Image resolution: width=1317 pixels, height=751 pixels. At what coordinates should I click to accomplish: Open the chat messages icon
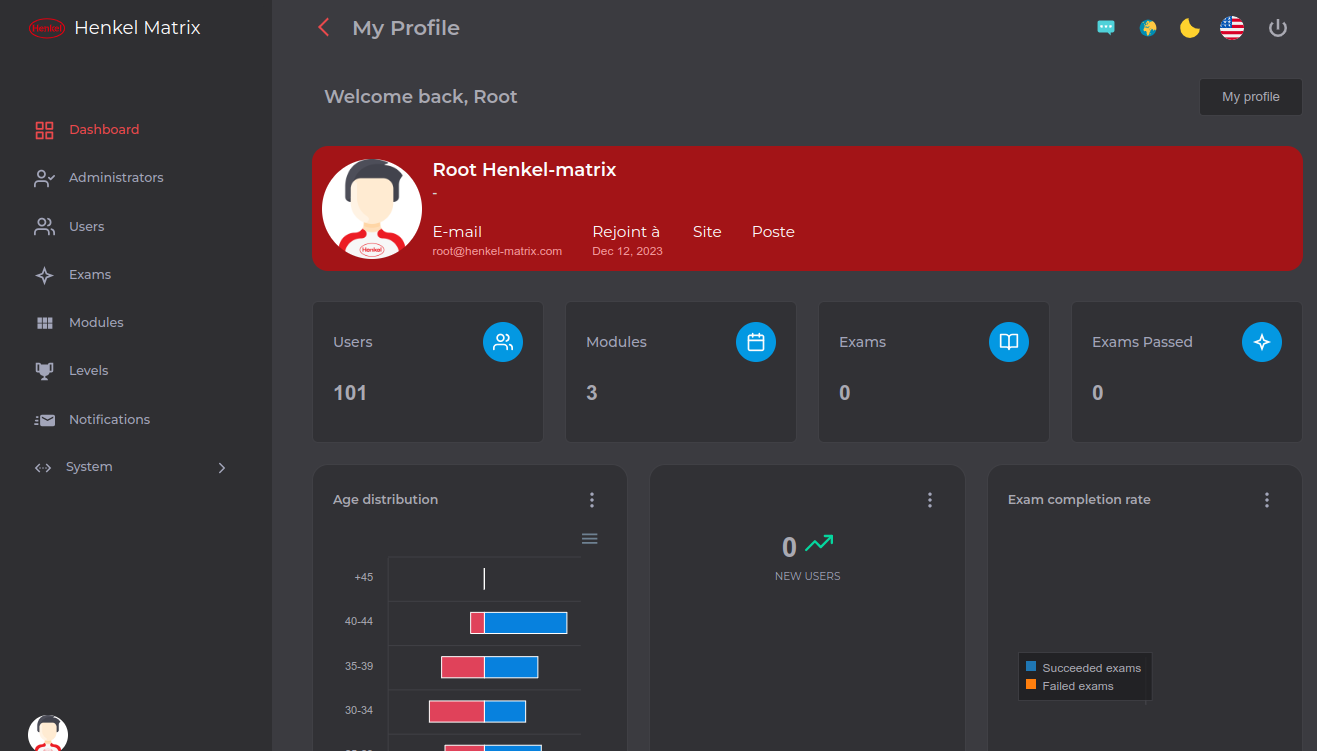click(1105, 28)
